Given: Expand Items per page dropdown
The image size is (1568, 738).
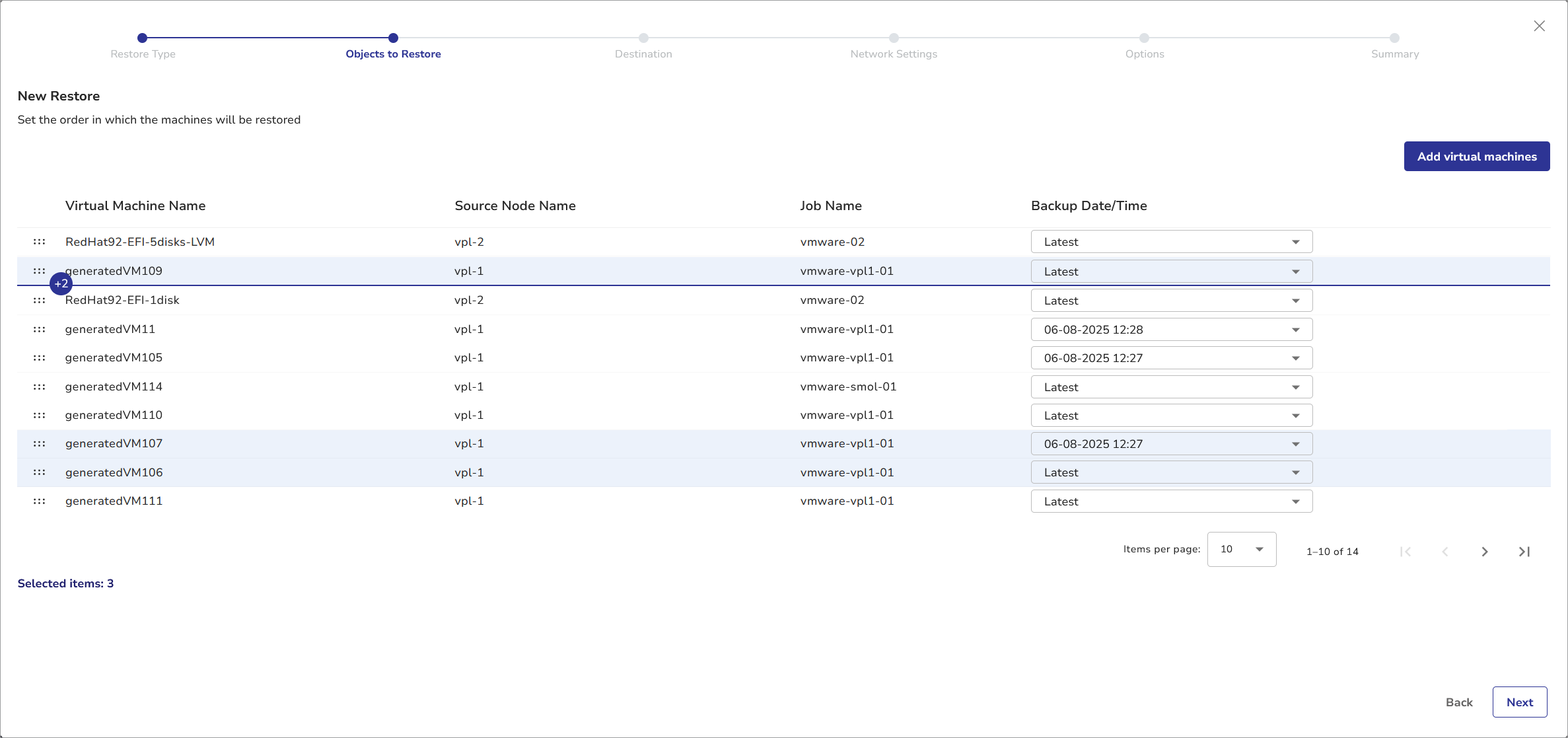Looking at the screenshot, I should click(1241, 549).
